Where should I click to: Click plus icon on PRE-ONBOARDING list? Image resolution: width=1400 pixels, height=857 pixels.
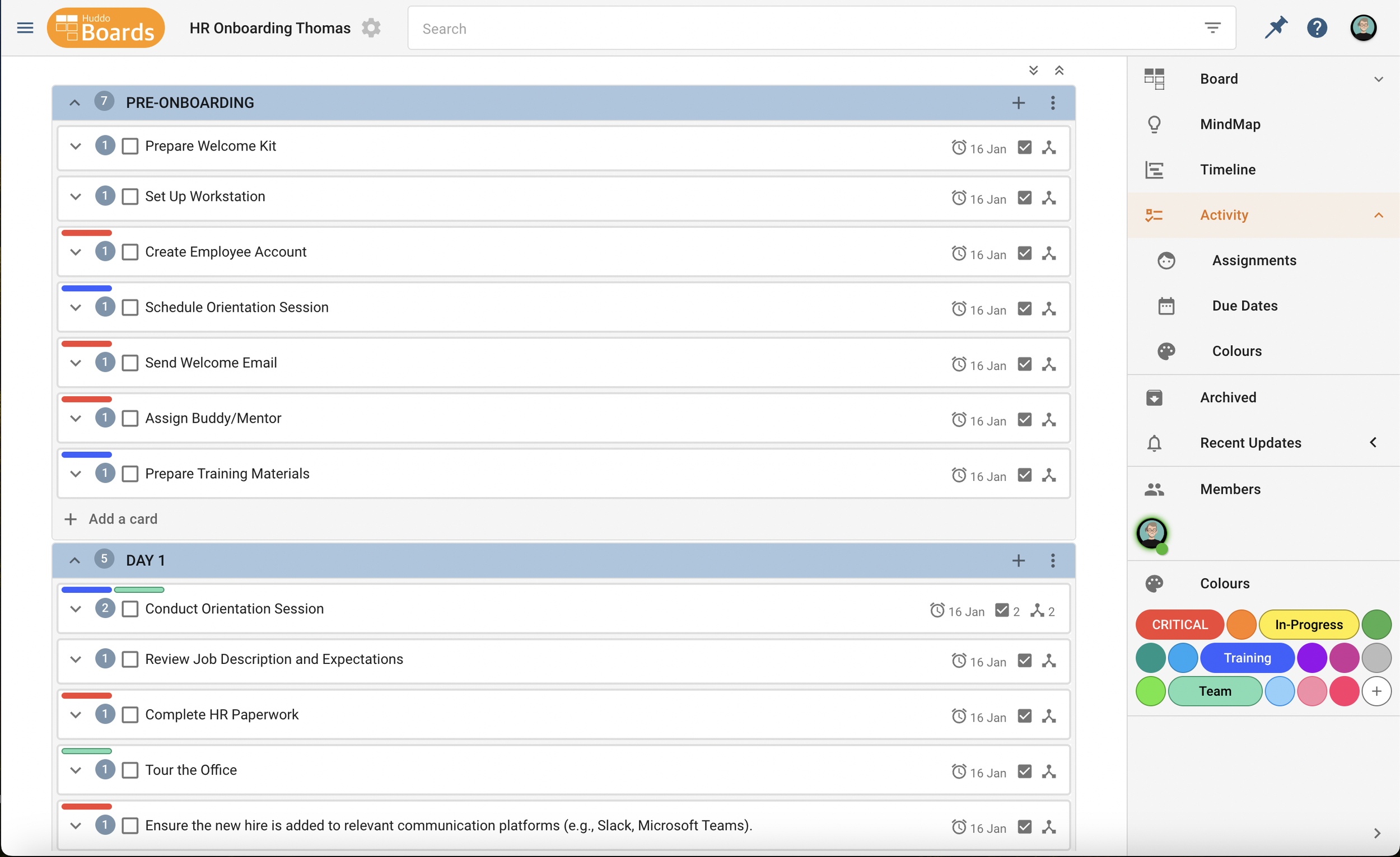point(1018,103)
